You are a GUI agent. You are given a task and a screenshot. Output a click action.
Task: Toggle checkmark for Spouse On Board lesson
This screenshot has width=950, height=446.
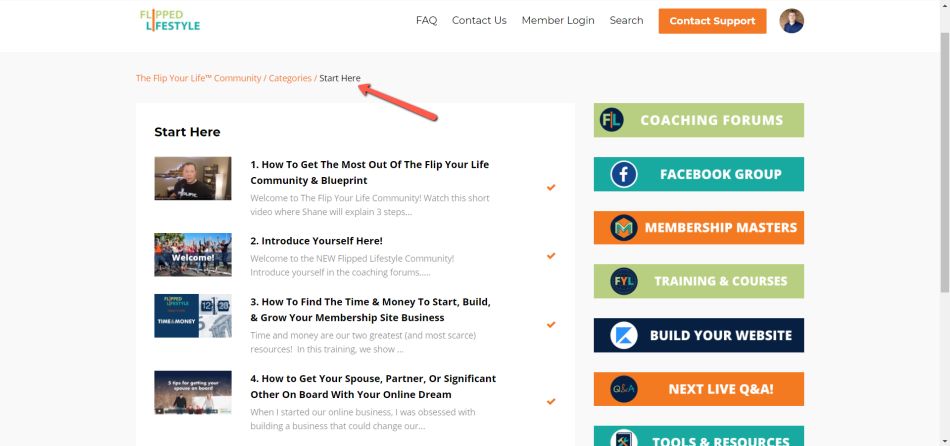pos(551,401)
